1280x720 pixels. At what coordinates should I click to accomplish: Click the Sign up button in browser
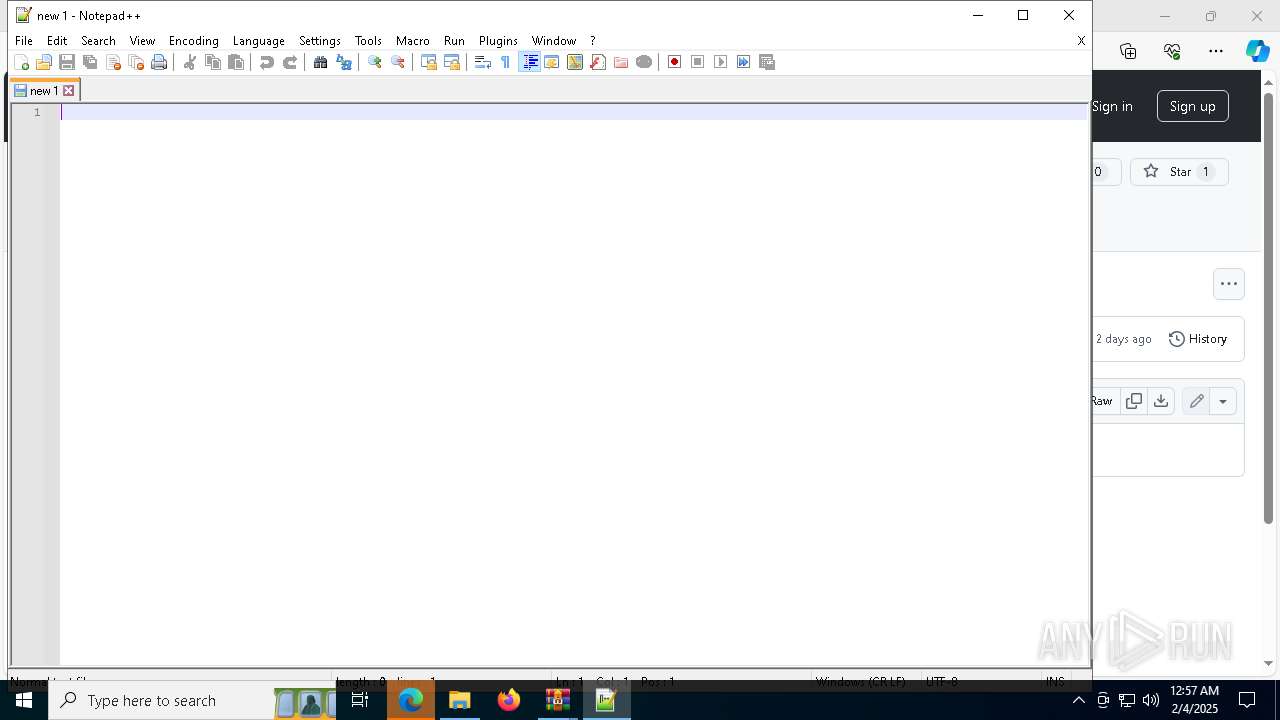1193,106
